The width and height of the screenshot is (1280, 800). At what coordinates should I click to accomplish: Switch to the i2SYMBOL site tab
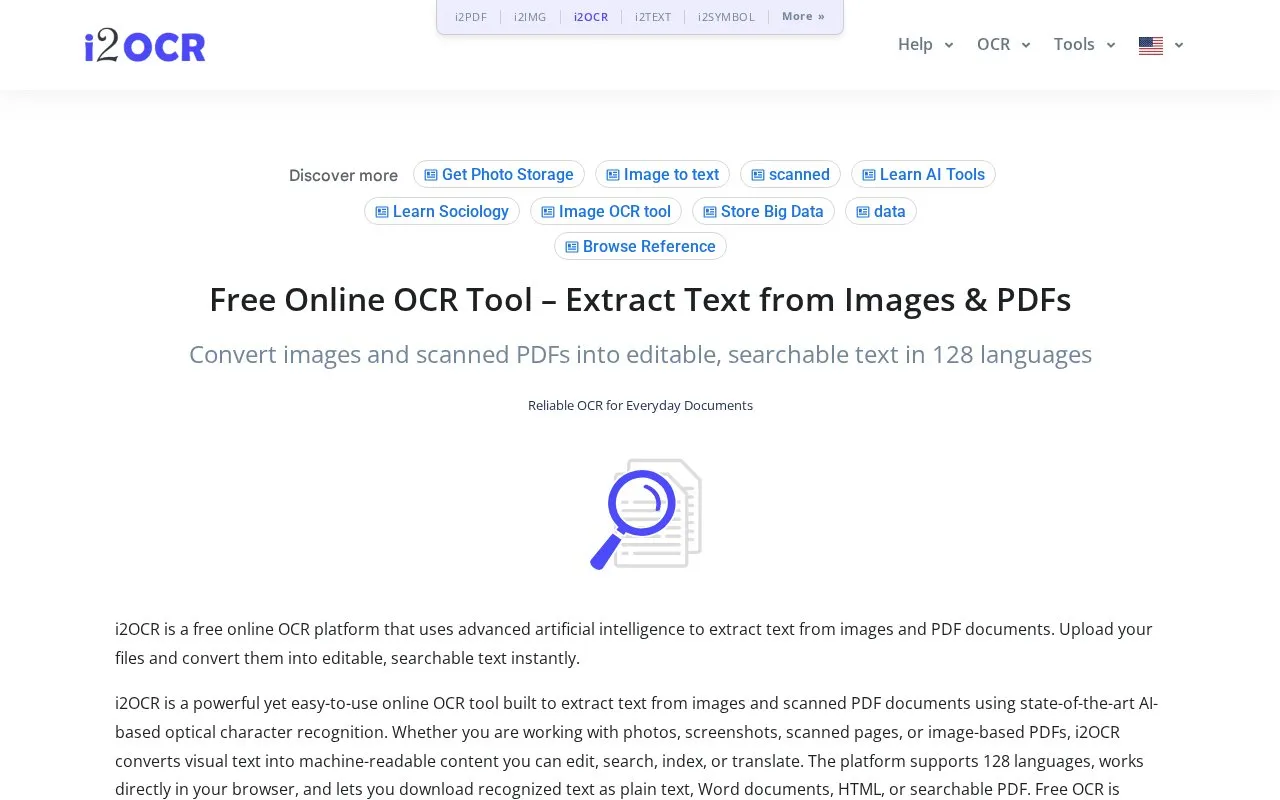pos(726,17)
